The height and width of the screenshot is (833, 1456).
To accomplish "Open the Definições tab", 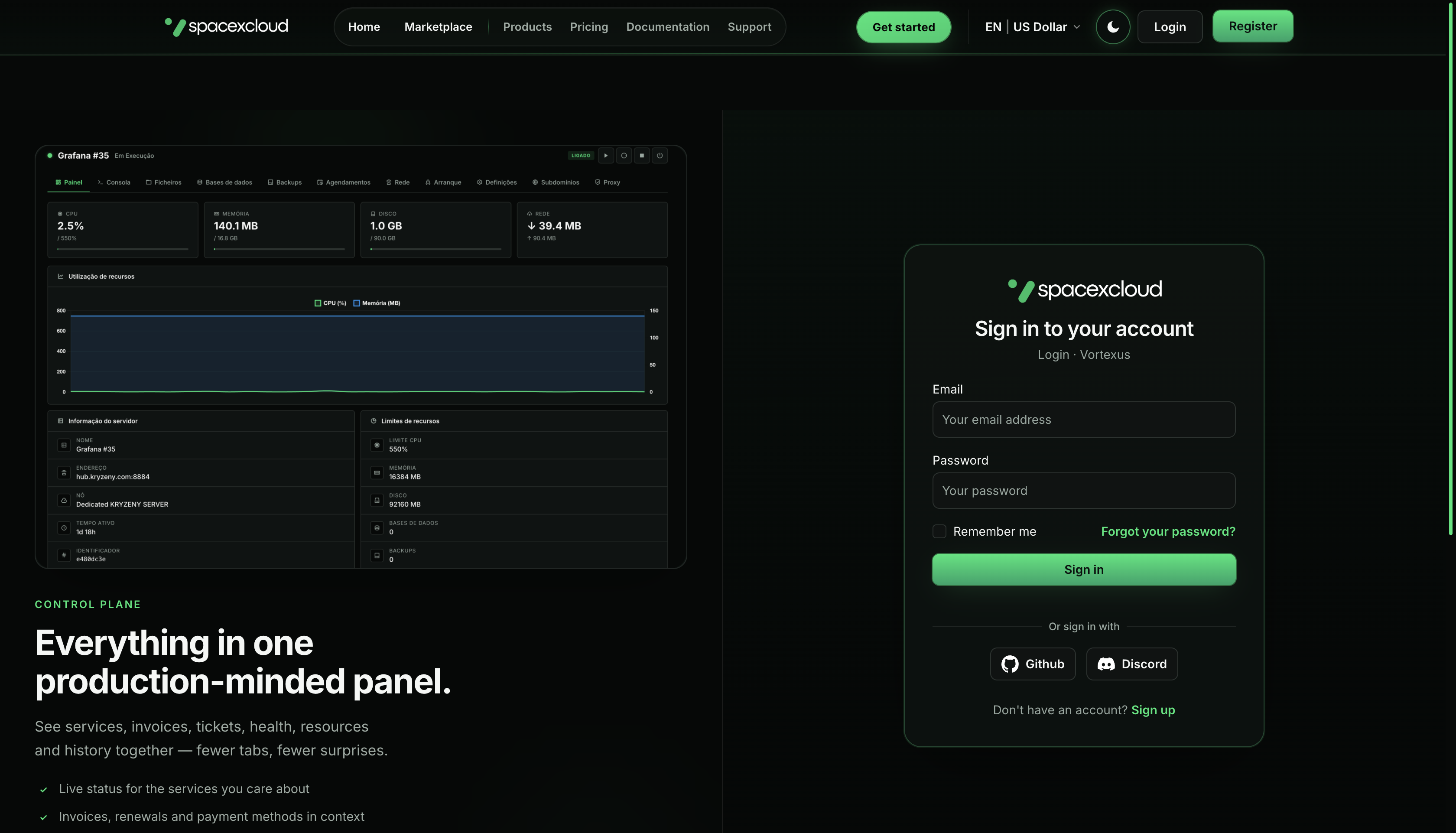I will [x=497, y=182].
